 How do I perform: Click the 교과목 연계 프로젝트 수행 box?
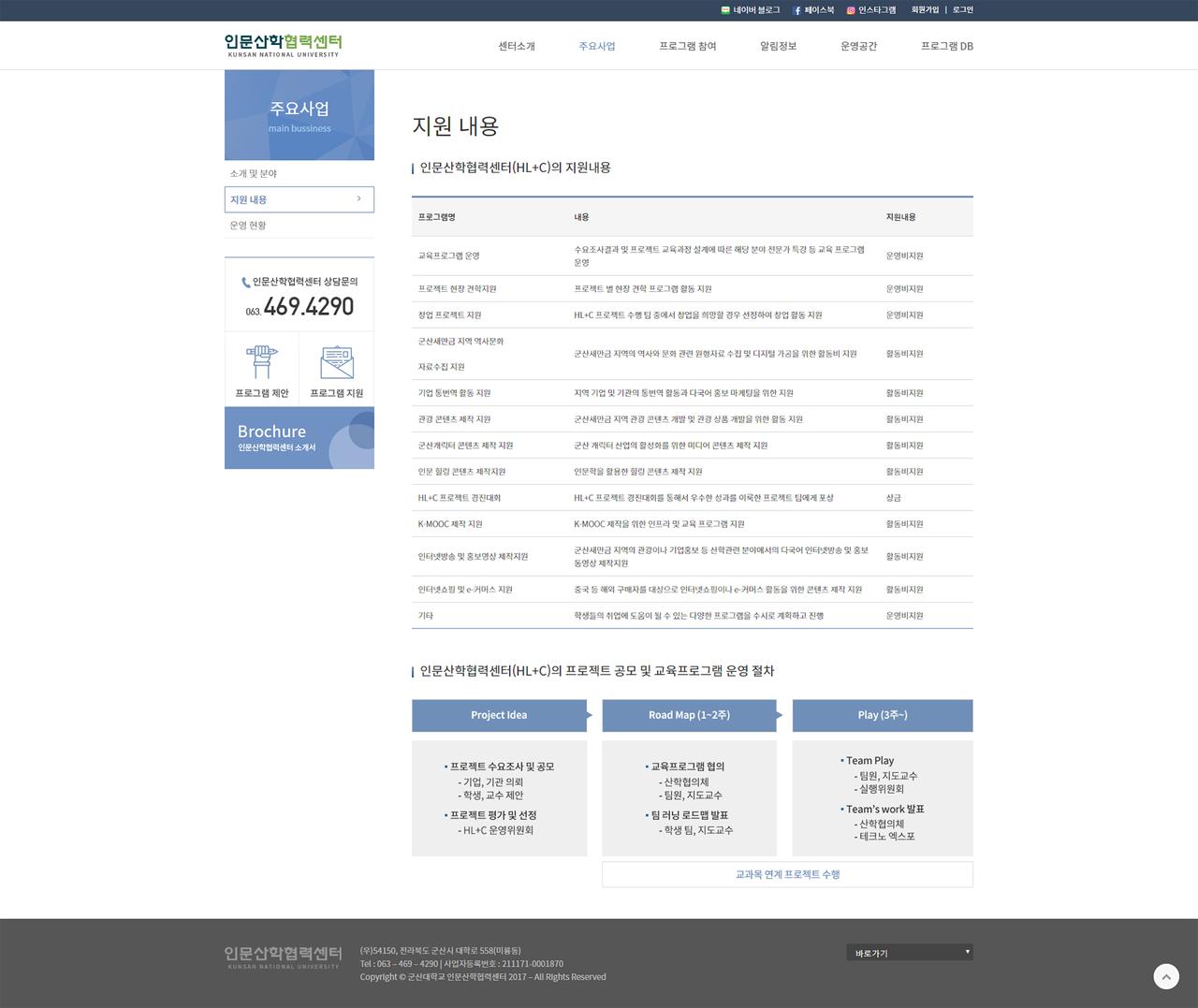point(787,874)
